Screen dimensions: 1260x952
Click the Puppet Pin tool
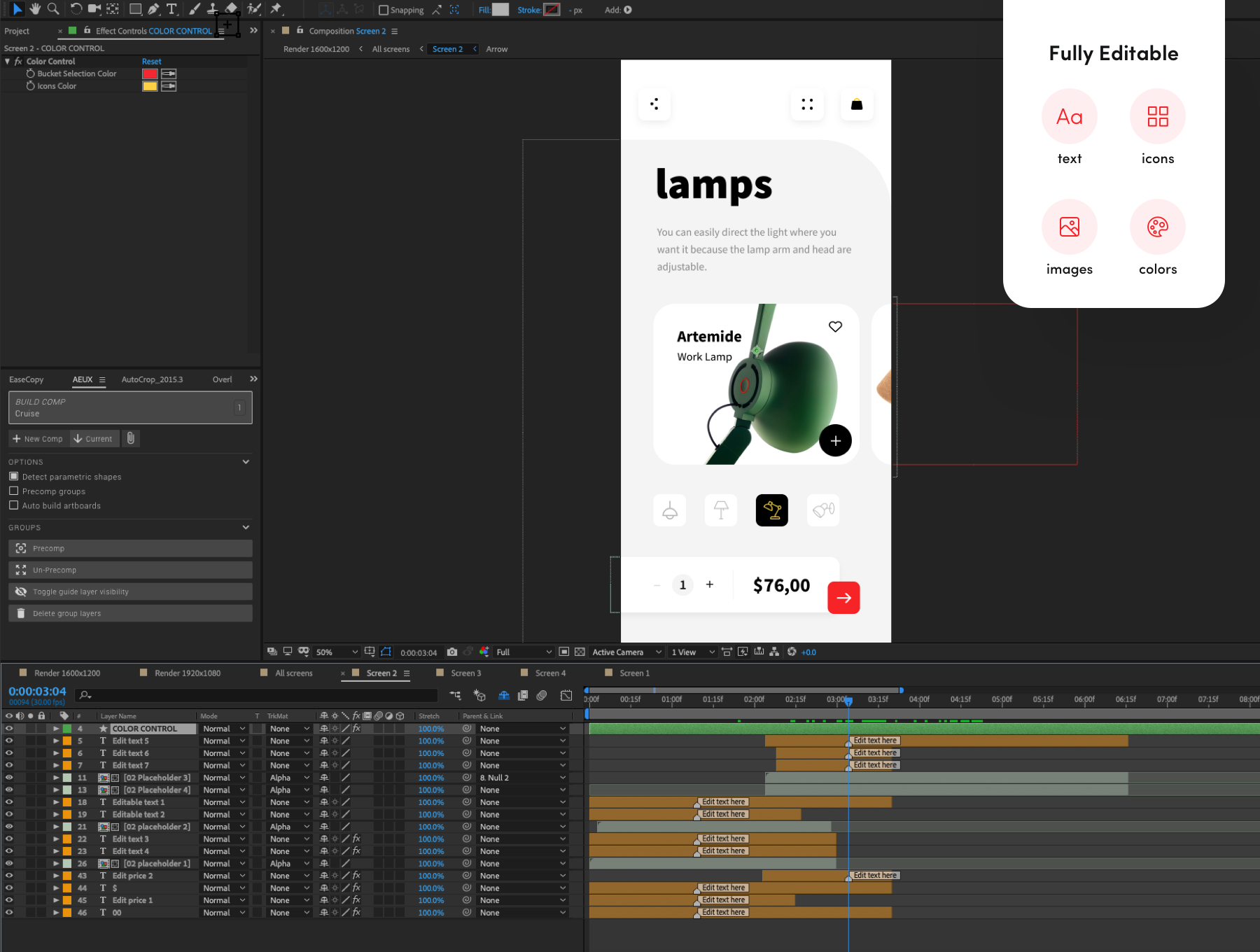(x=276, y=9)
